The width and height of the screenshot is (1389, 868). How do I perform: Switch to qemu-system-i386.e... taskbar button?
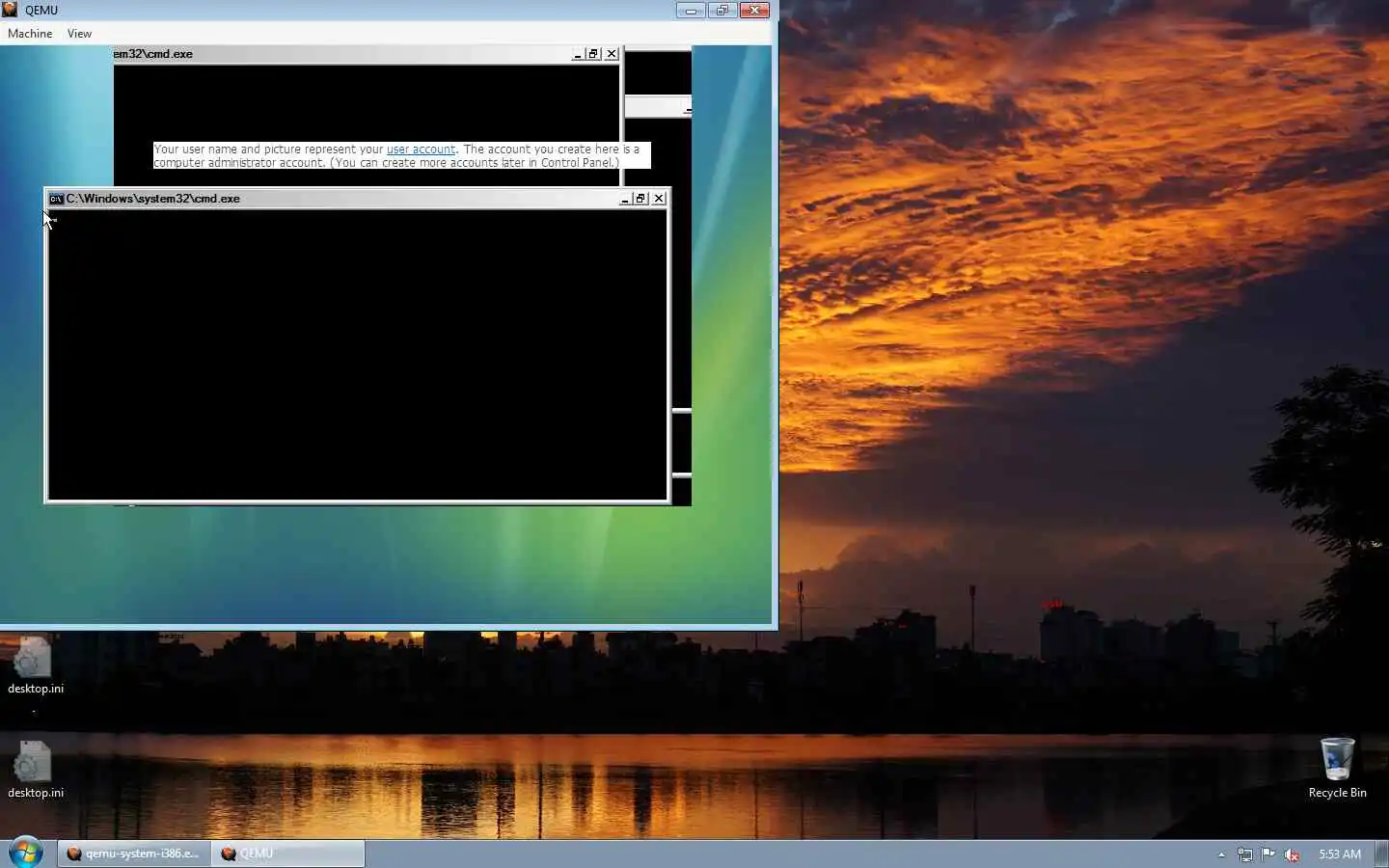tap(134, 854)
